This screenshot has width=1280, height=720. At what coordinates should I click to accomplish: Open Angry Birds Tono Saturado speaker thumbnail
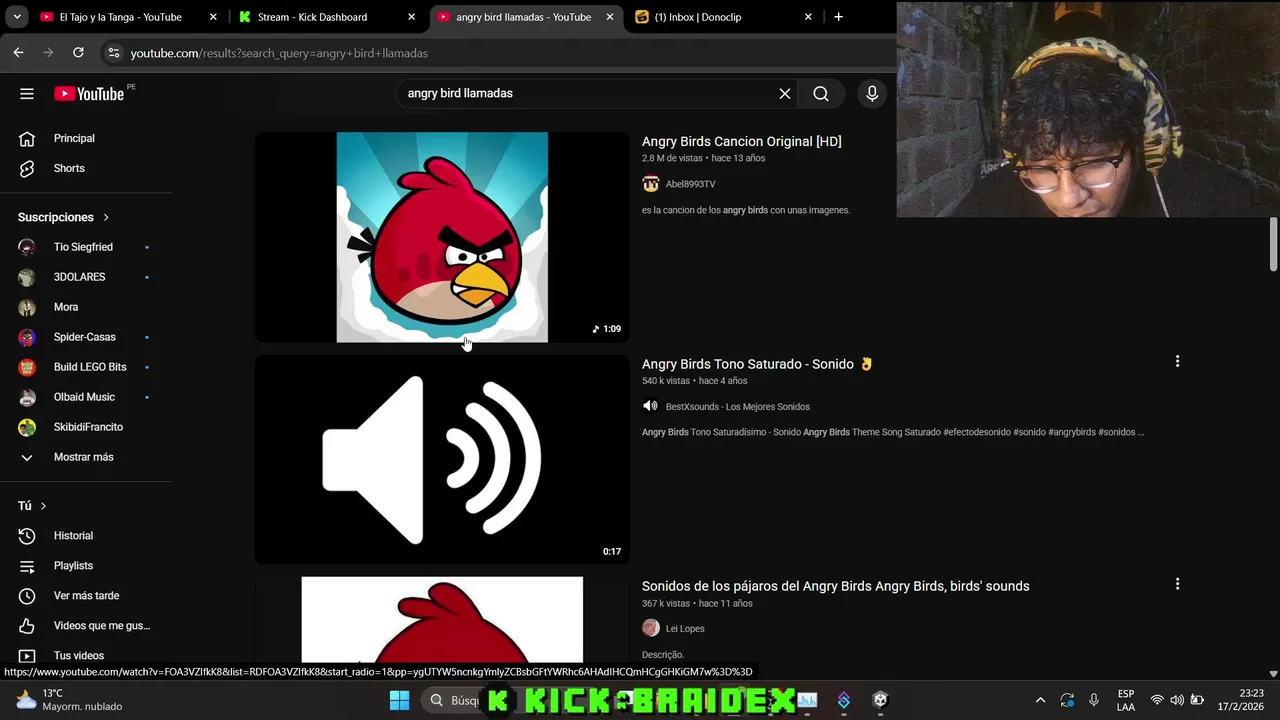coord(442,460)
